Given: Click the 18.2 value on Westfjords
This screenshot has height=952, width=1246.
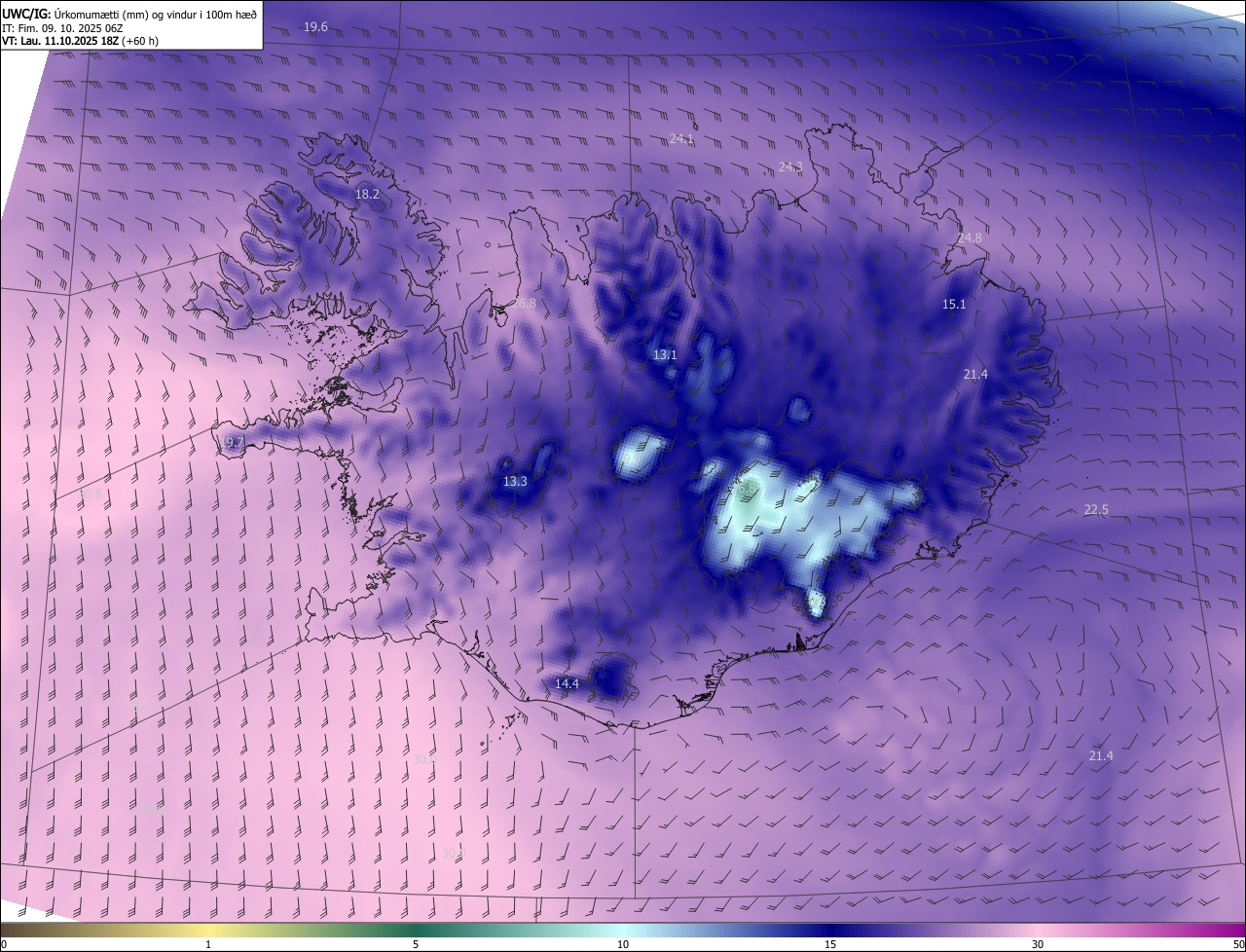Looking at the screenshot, I should pos(367,195).
